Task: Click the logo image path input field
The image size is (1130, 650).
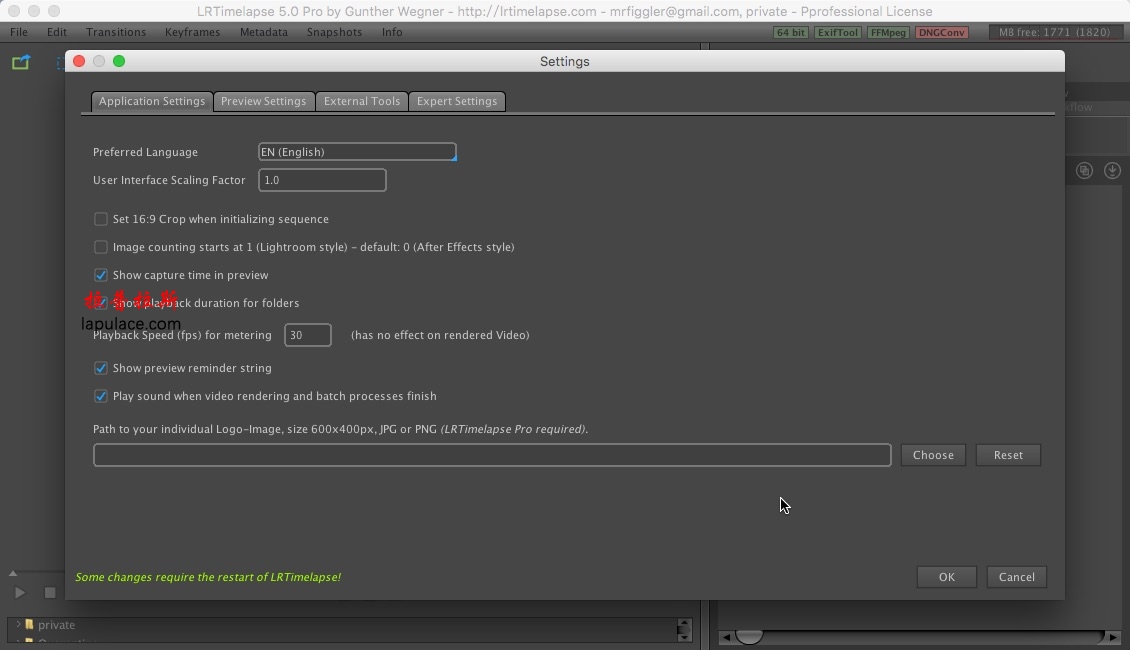Action: coord(492,455)
